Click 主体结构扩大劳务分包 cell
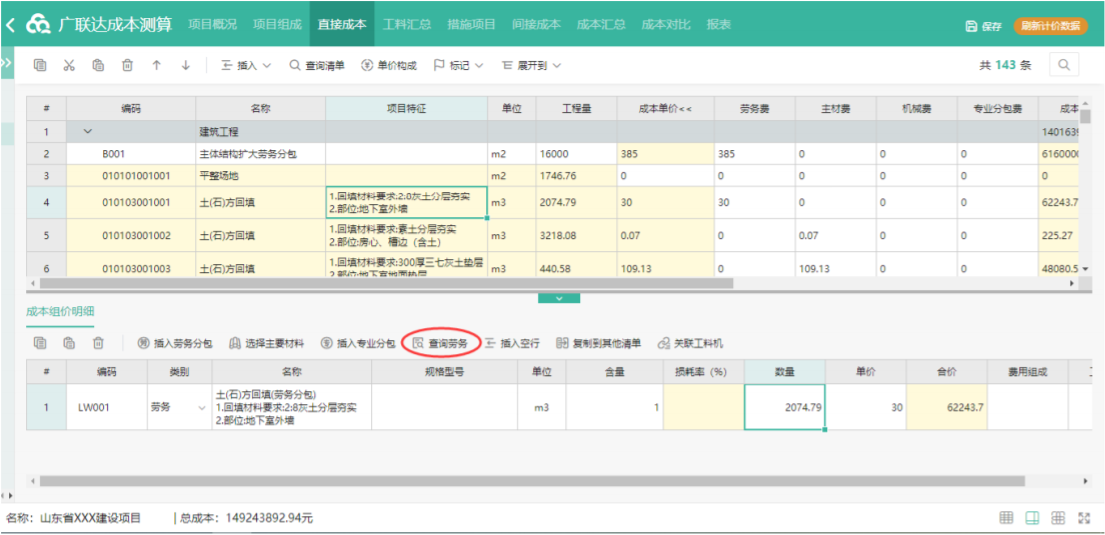1105x535 pixels. (x=261, y=154)
